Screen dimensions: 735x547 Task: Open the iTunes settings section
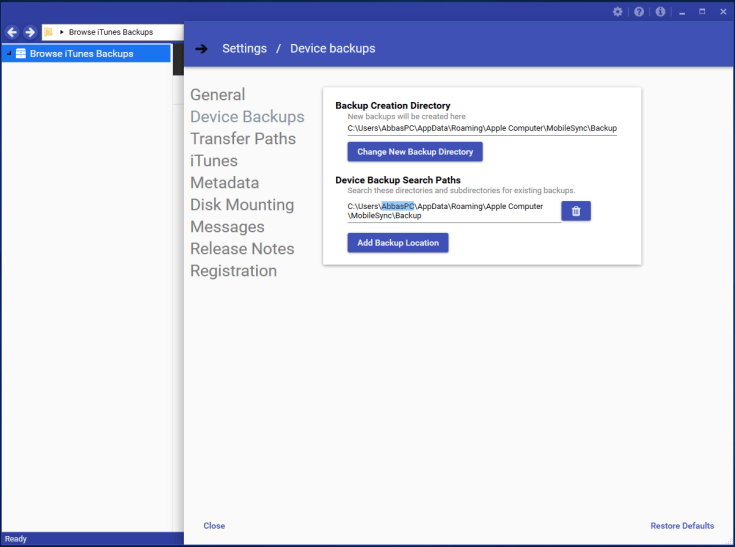tap(214, 161)
